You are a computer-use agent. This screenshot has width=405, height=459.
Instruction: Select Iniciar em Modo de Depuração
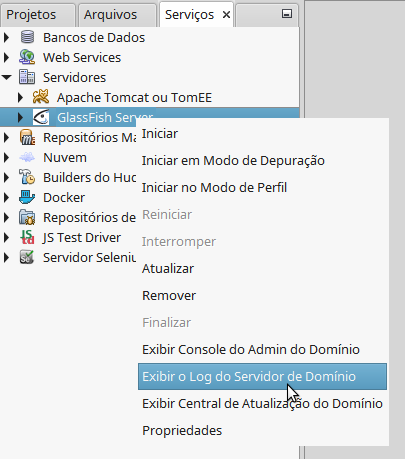pos(233,161)
